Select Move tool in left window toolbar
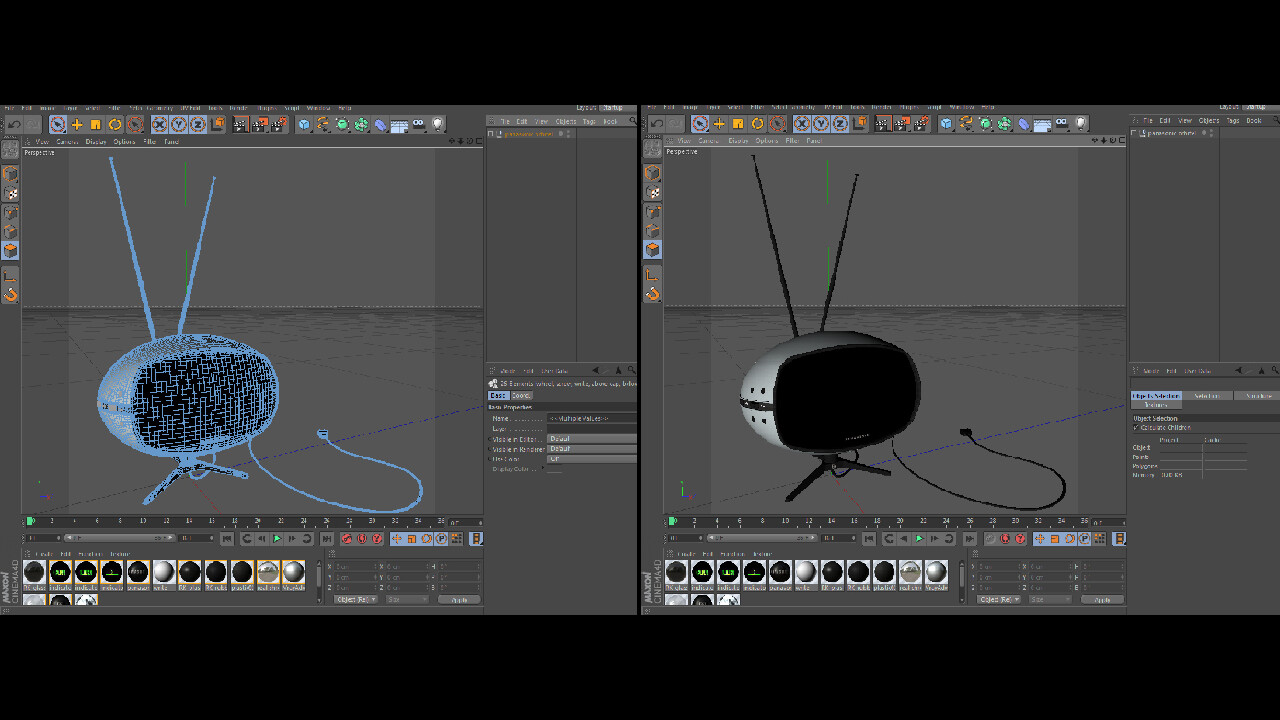The image size is (1280, 720). point(77,124)
